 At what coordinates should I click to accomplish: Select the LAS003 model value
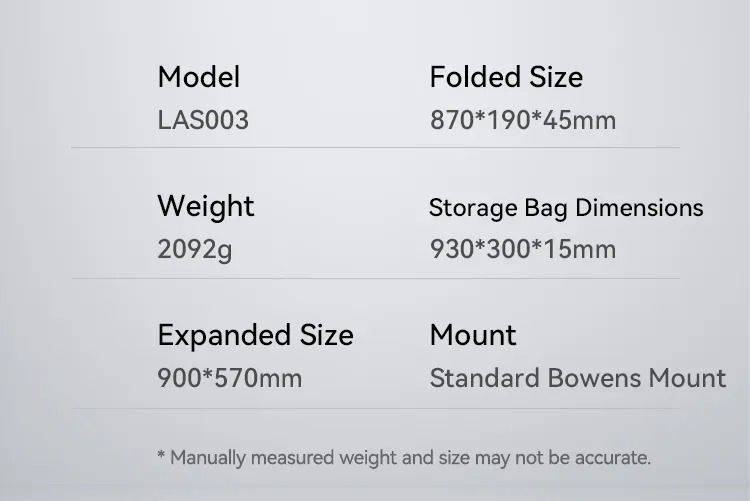click(x=203, y=120)
